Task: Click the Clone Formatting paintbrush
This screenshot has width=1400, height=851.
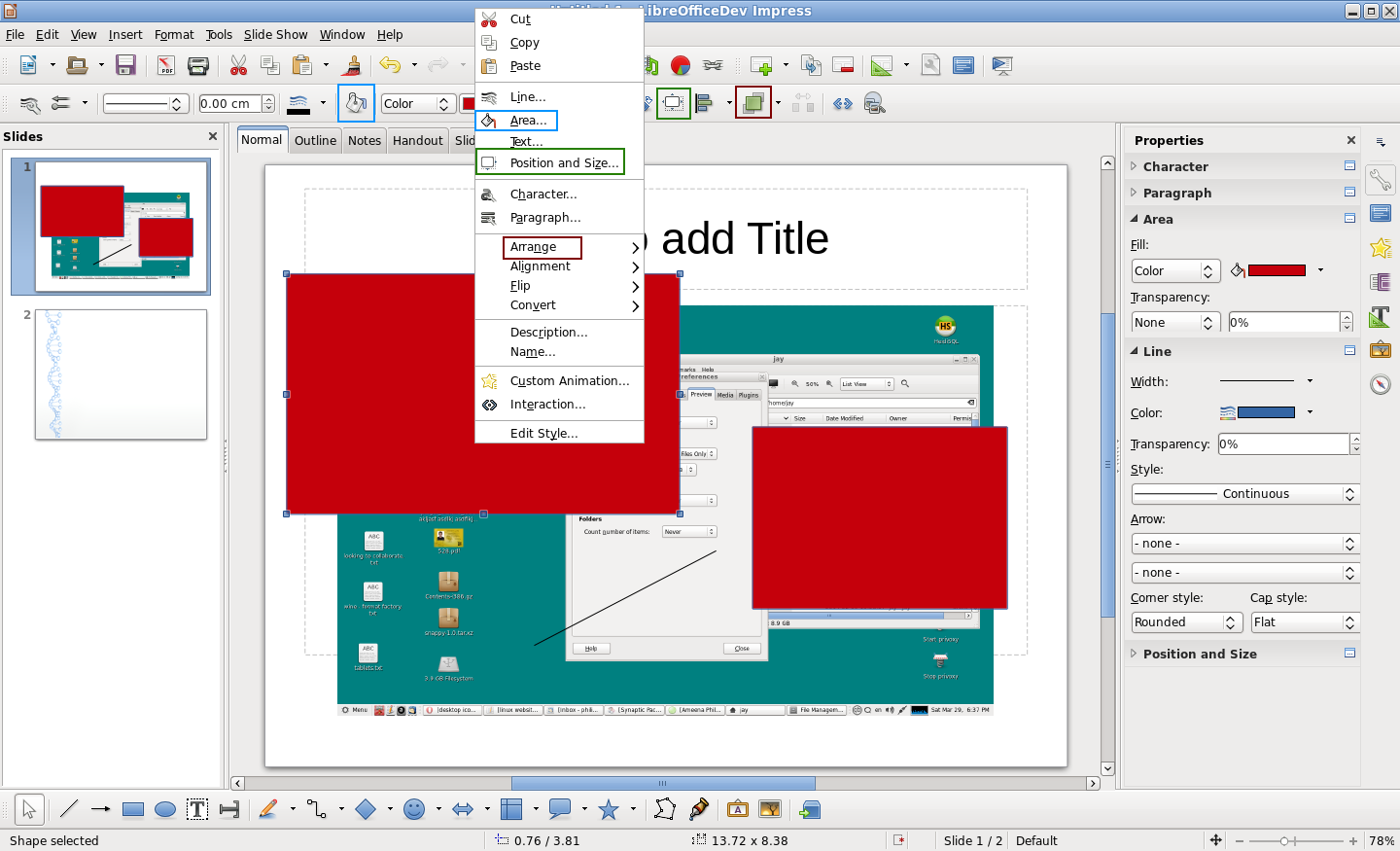Action: click(x=353, y=66)
